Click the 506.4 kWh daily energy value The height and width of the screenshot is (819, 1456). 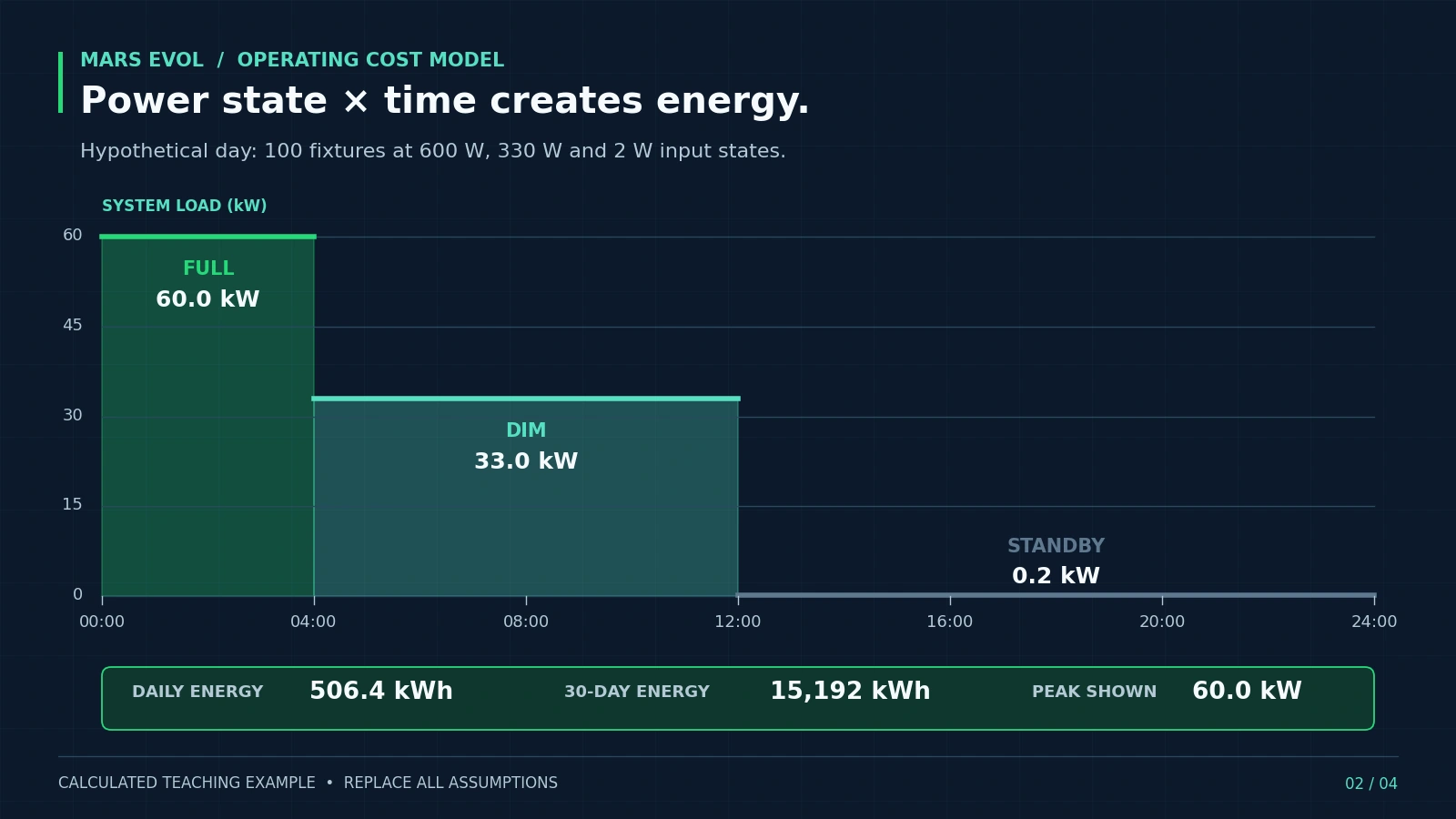[x=381, y=692]
